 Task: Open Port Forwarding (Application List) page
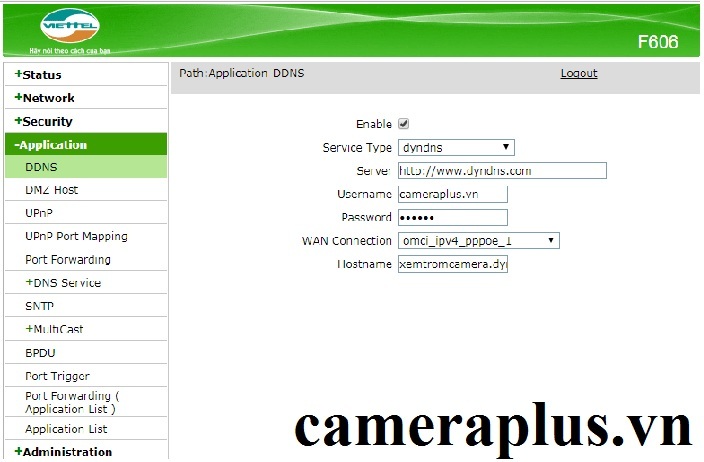point(72,402)
